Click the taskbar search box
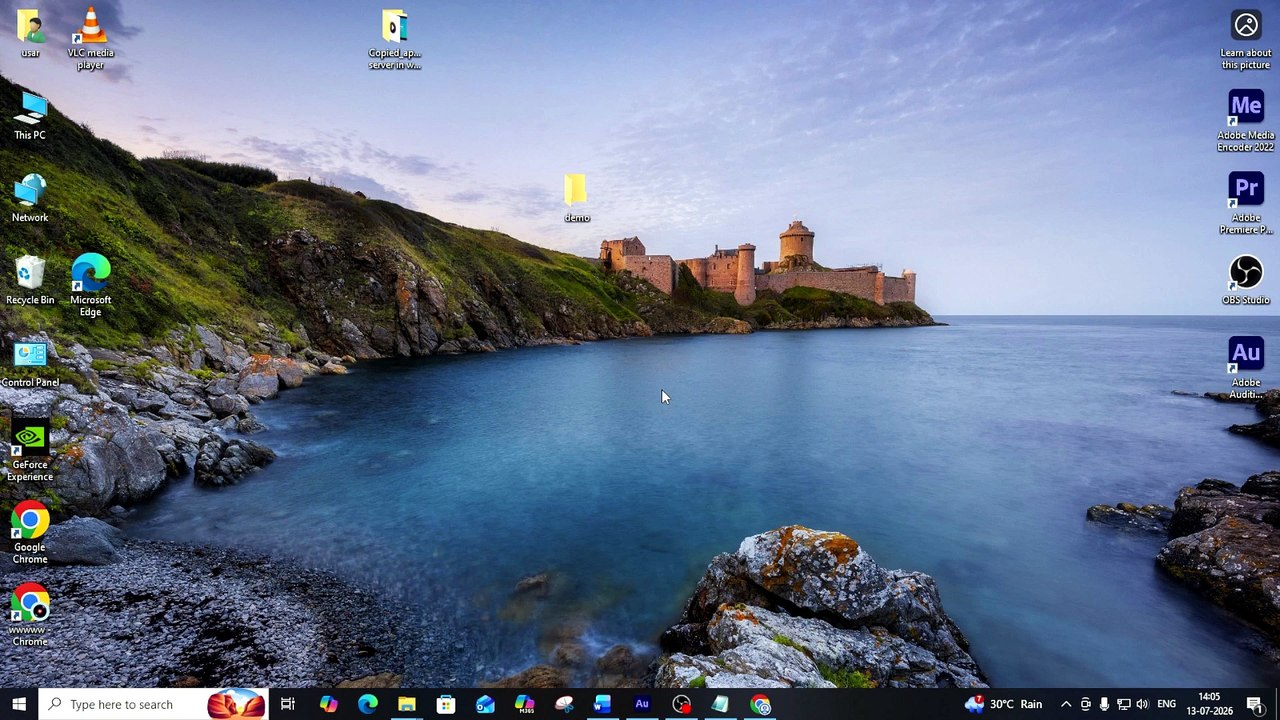 (154, 704)
